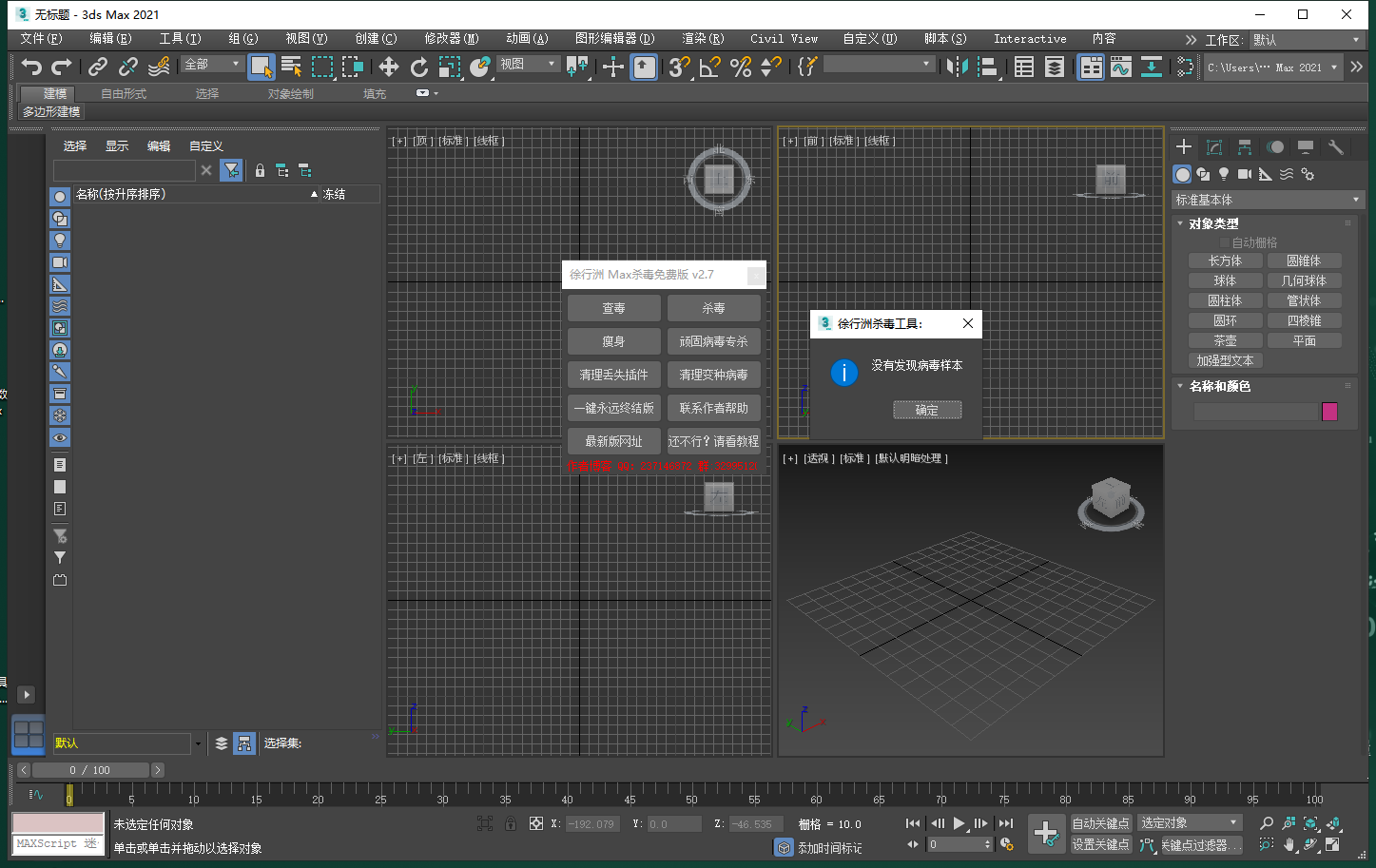1376x868 pixels.
Task: Click the Mirror tool icon
Action: coord(957,67)
